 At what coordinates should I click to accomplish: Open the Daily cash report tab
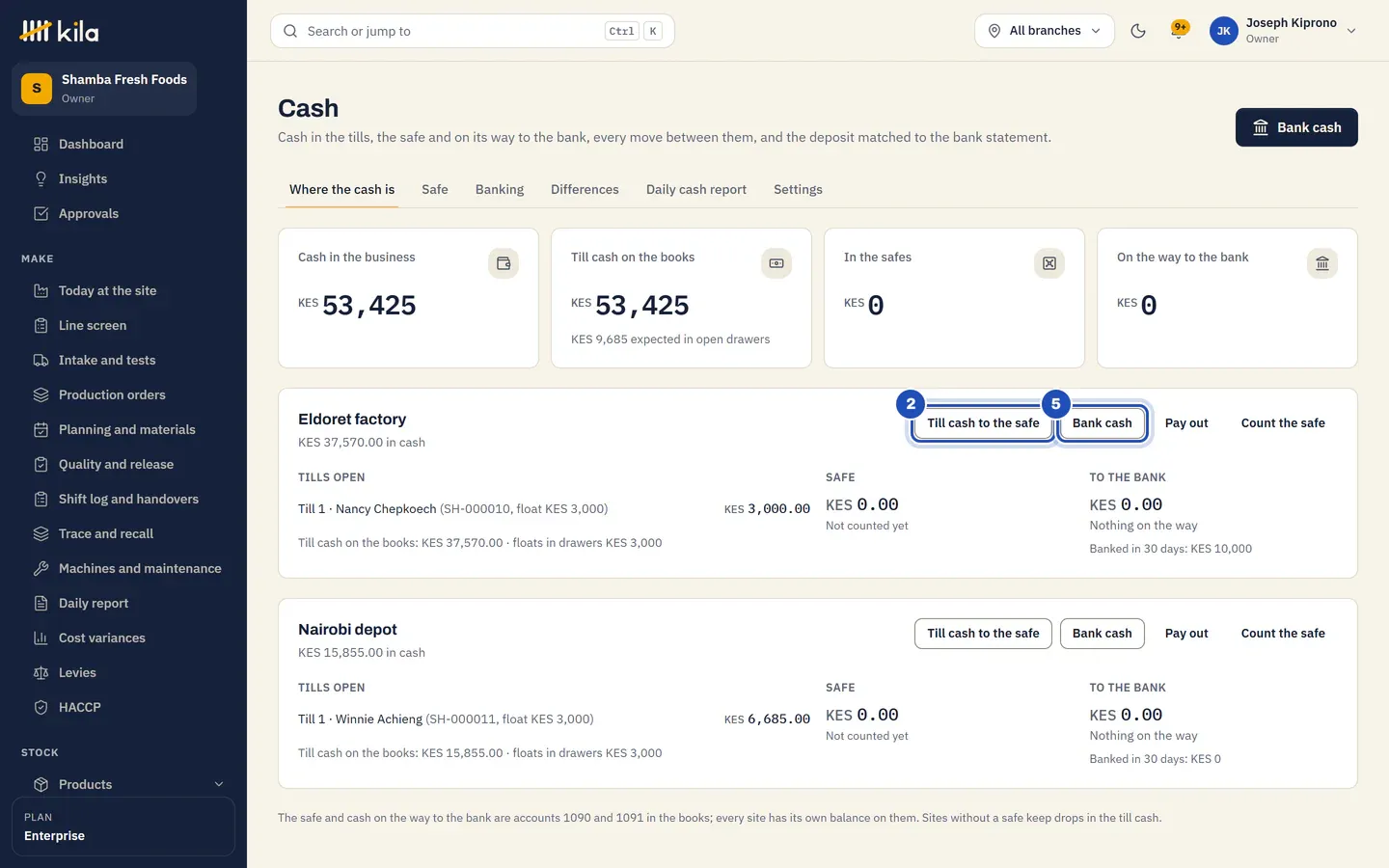click(x=696, y=189)
